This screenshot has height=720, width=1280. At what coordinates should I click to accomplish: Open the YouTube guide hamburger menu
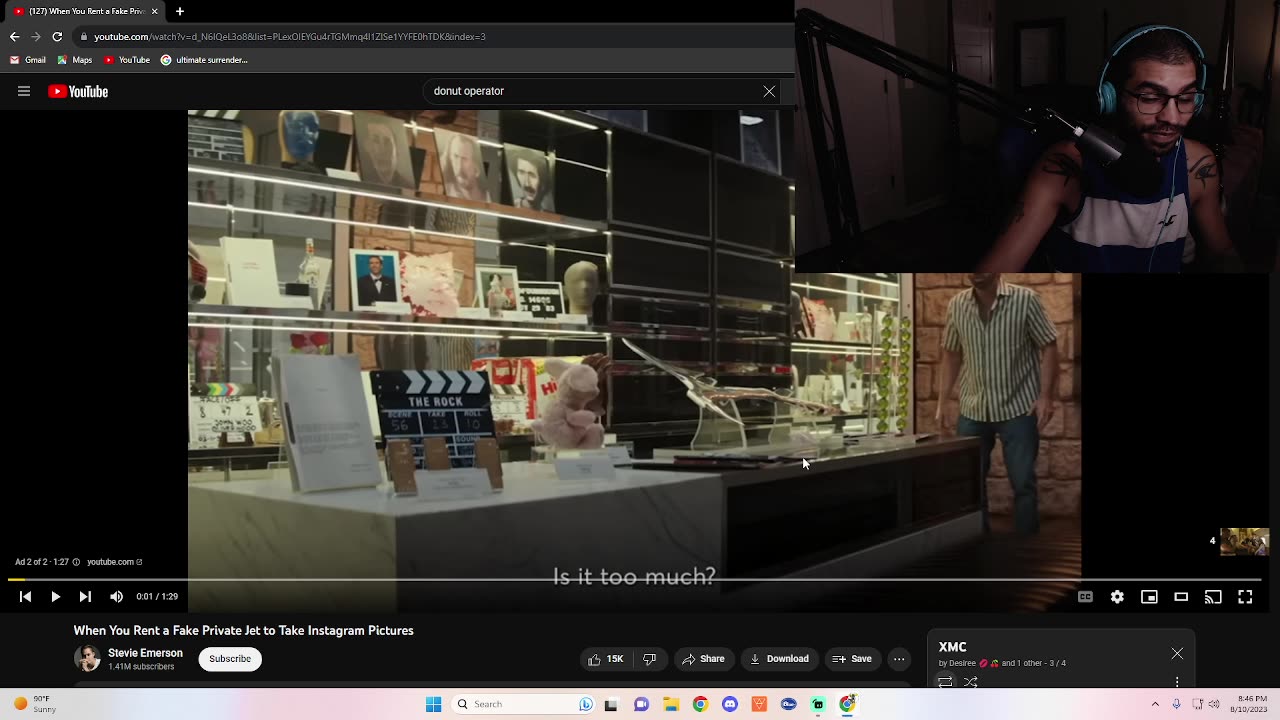pyautogui.click(x=24, y=91)
